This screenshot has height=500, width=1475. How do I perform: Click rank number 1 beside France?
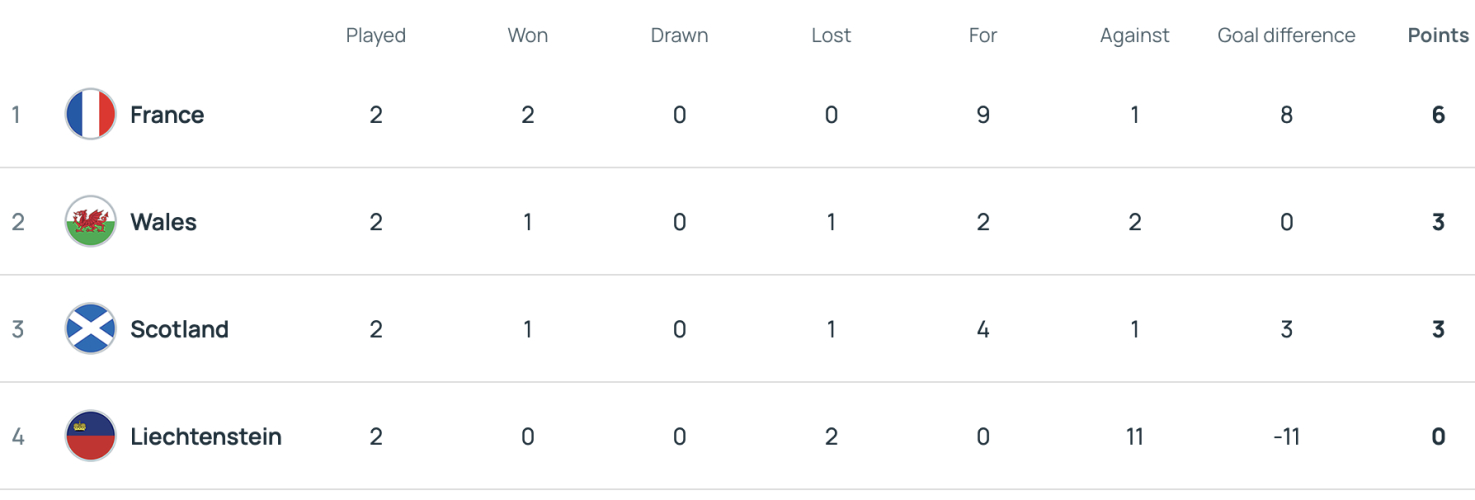coord(16,114)
